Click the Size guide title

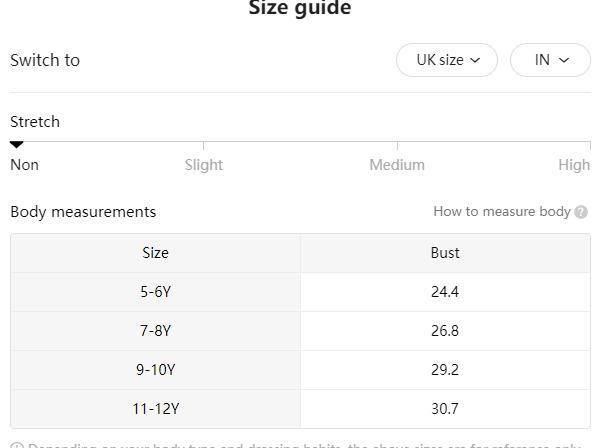[x=299, y=9]
